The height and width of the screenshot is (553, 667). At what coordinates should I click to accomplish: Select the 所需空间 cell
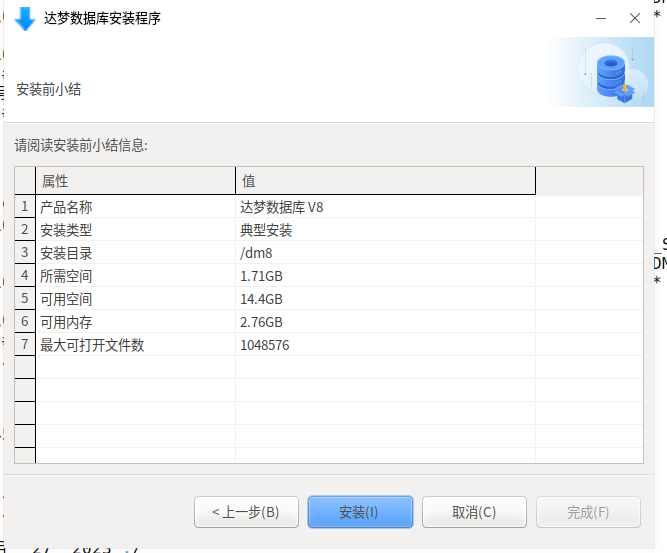(135, 276)
